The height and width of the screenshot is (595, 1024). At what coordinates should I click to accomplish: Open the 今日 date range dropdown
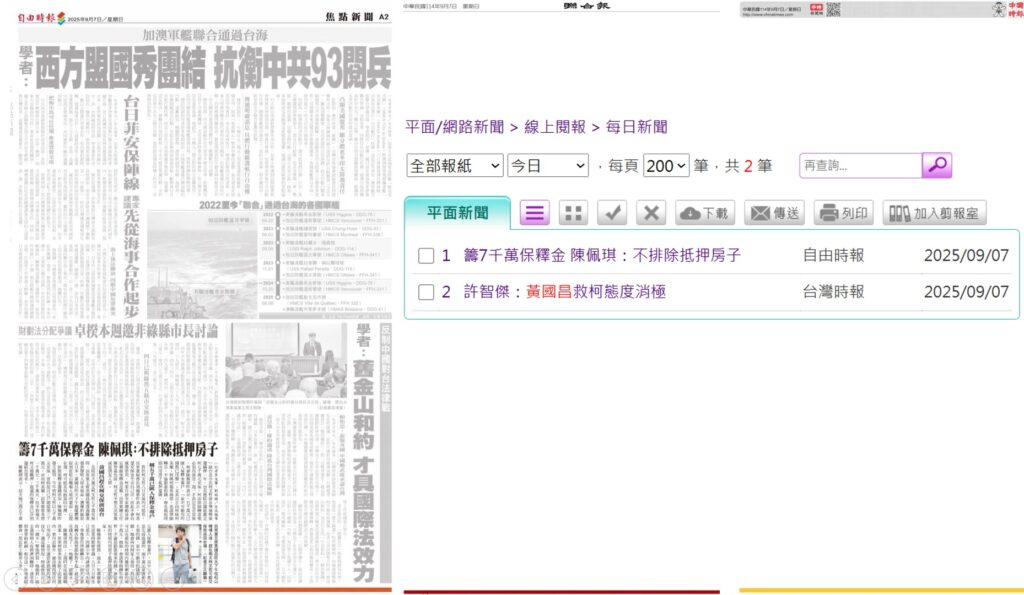(x=548, y=166)
